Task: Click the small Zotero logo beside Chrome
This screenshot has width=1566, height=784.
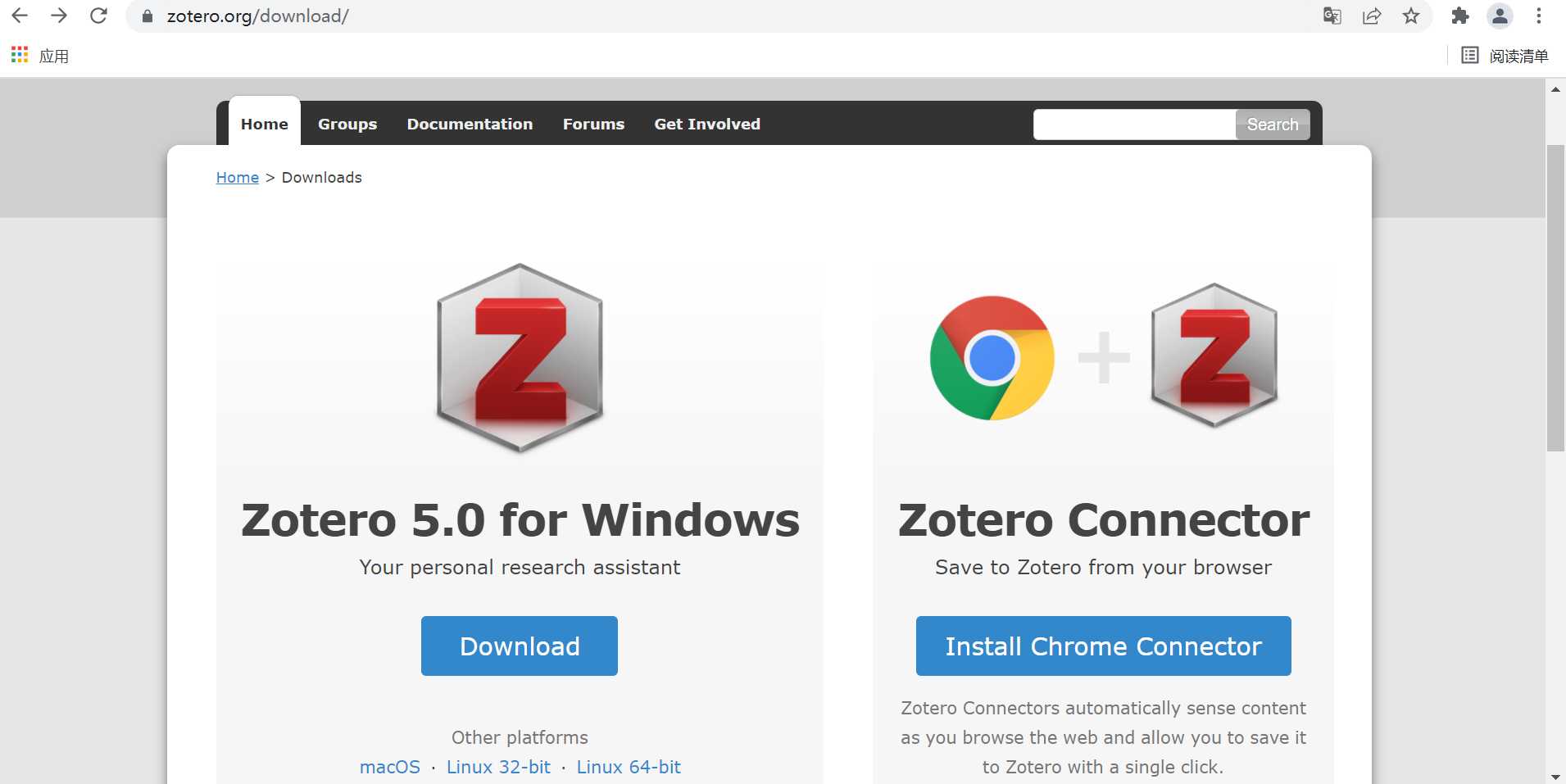Action: 1214,356
